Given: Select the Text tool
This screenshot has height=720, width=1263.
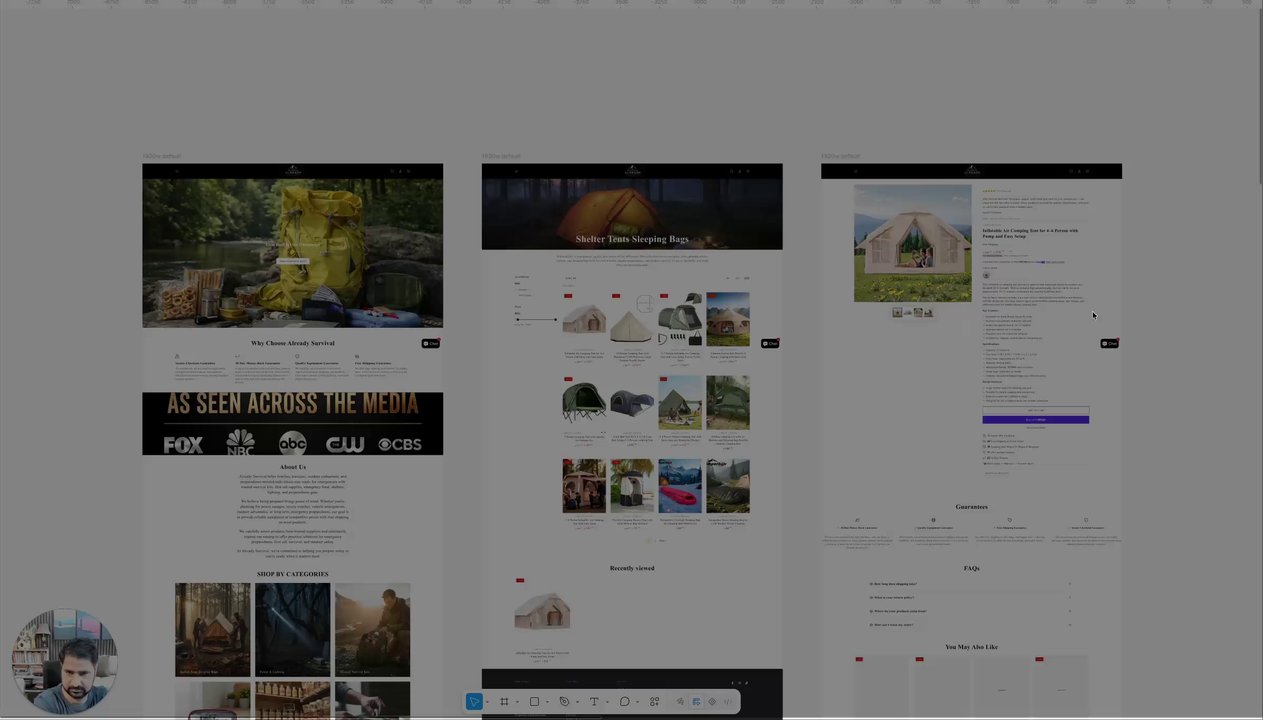Looking at the screenshot, I should click(x=594, y=701).
